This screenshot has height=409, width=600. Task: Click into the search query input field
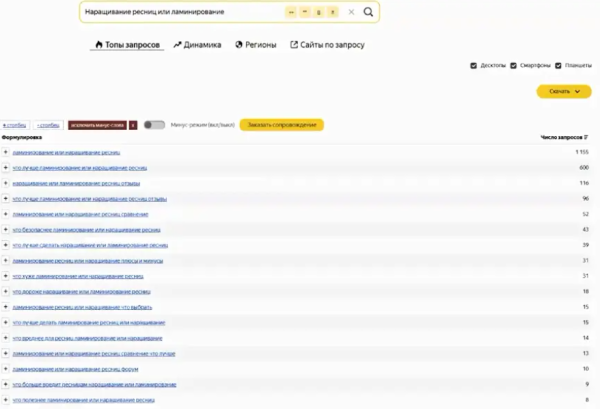[170, 13]
